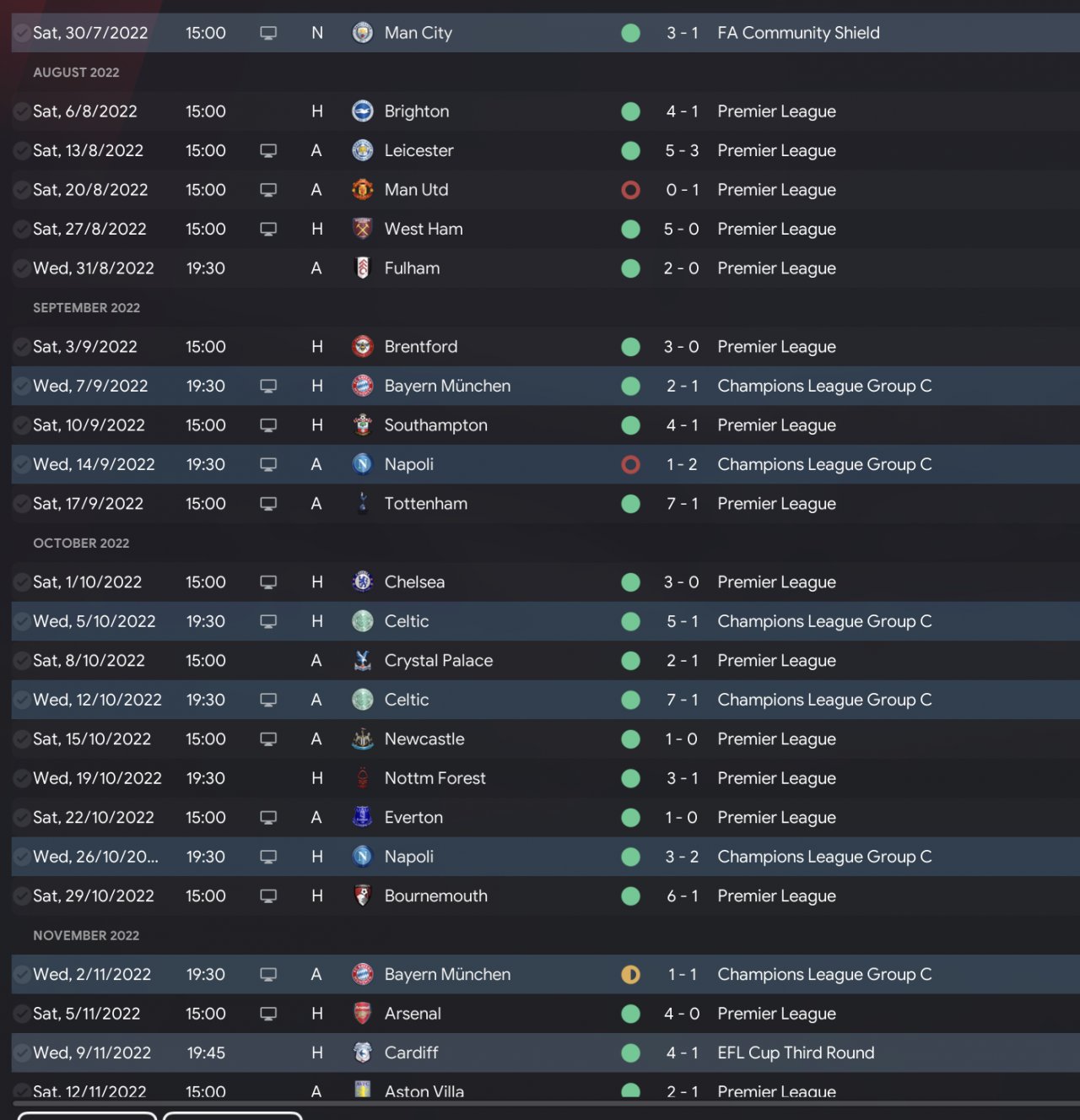Open the Fulham team link
1080x1120 pixels.
coord(412,268)
